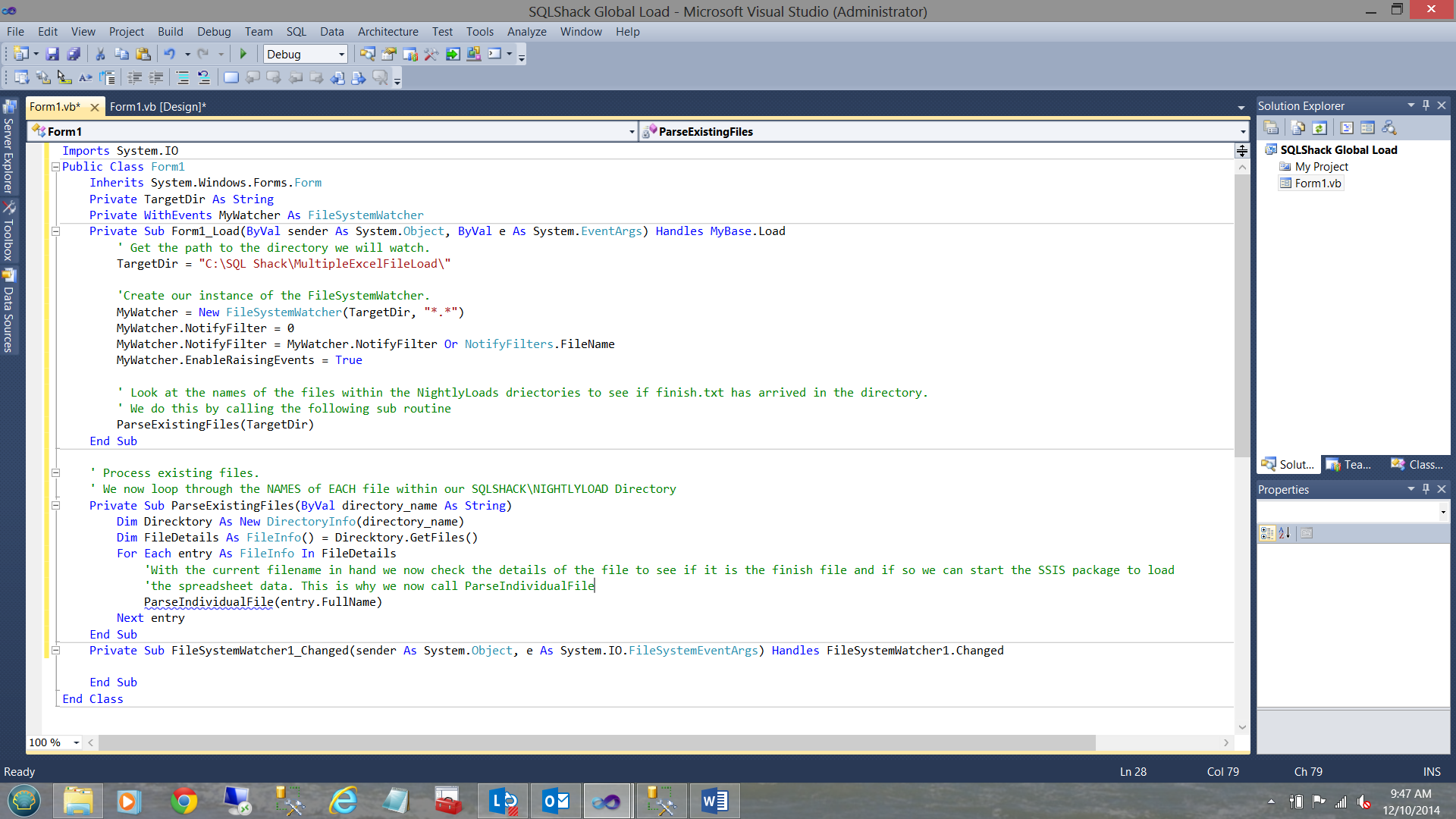Click the horizontal scrollbar of the editor
The image size is (1456, 819).
coord(596,742)
